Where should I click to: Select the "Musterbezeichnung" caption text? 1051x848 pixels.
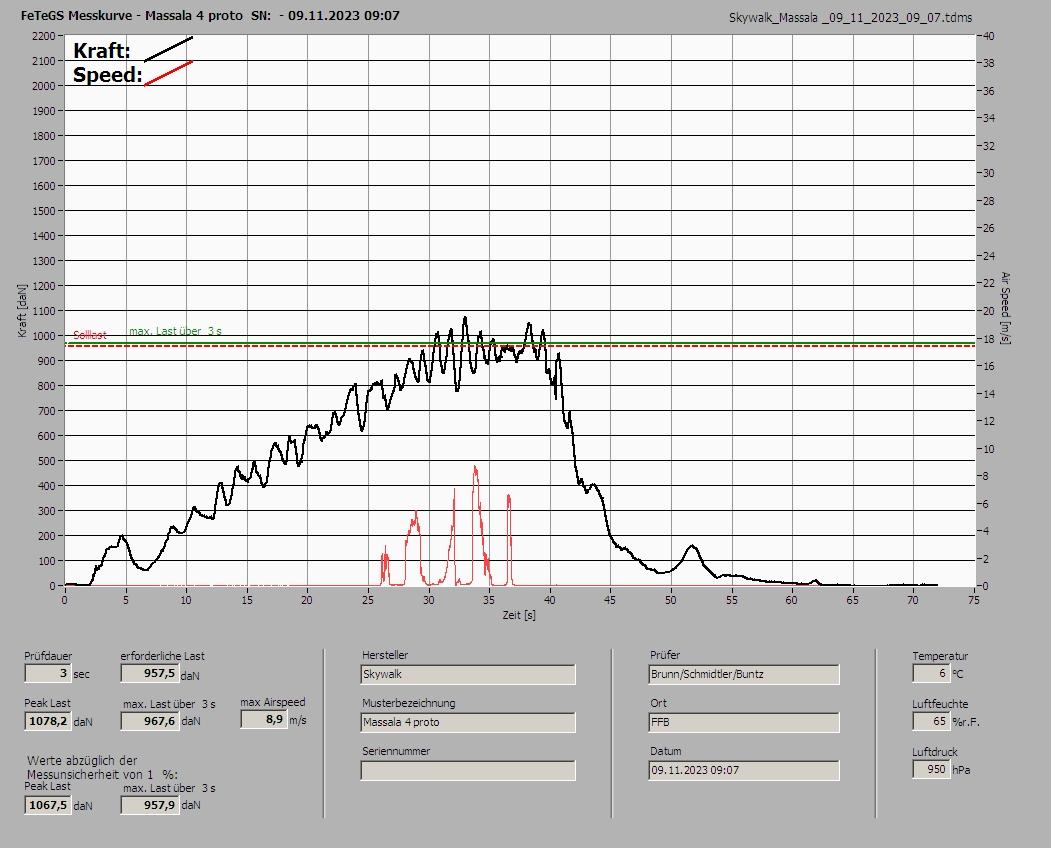(x=408, y=703)
